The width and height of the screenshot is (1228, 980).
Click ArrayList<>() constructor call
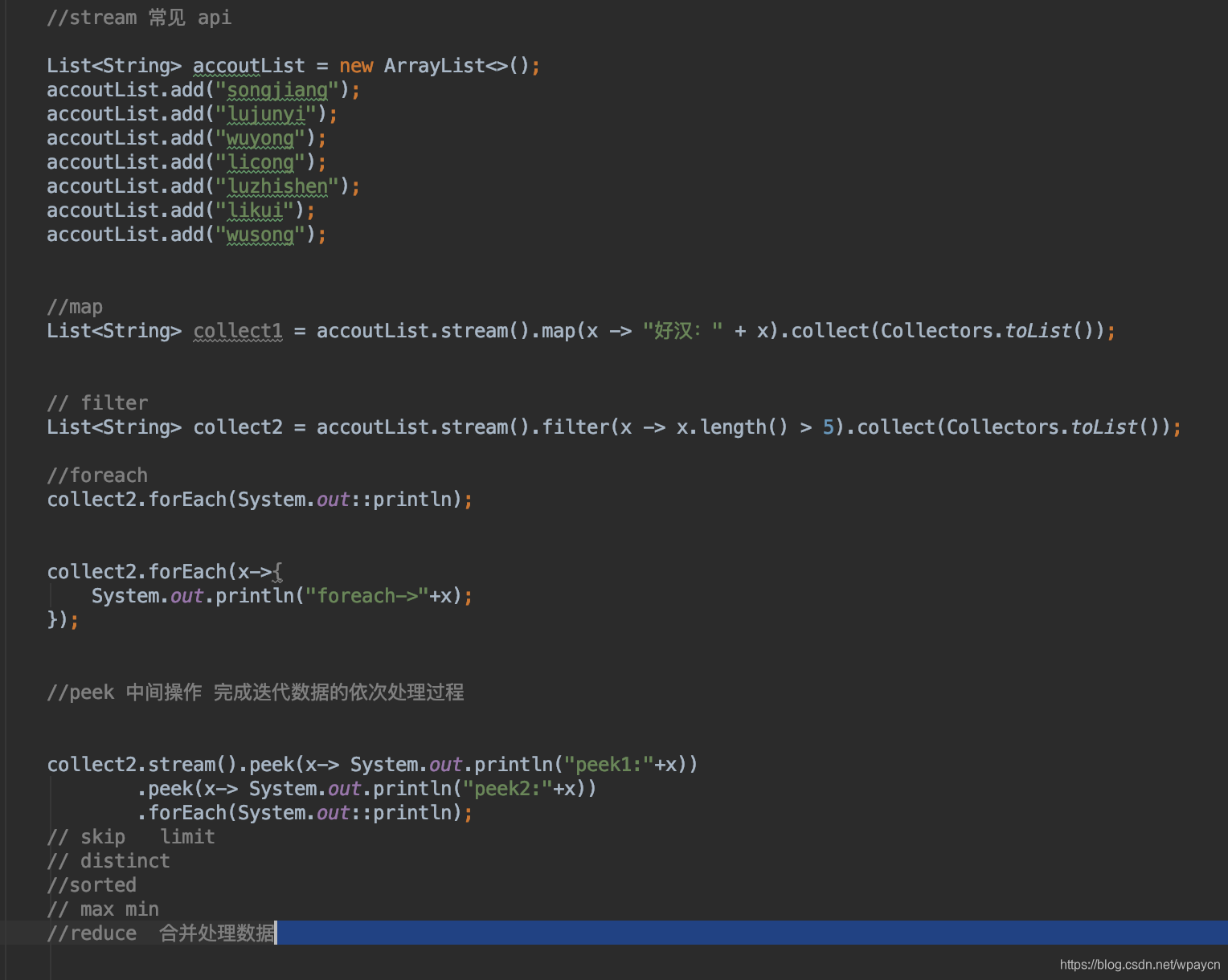[456, 66]
